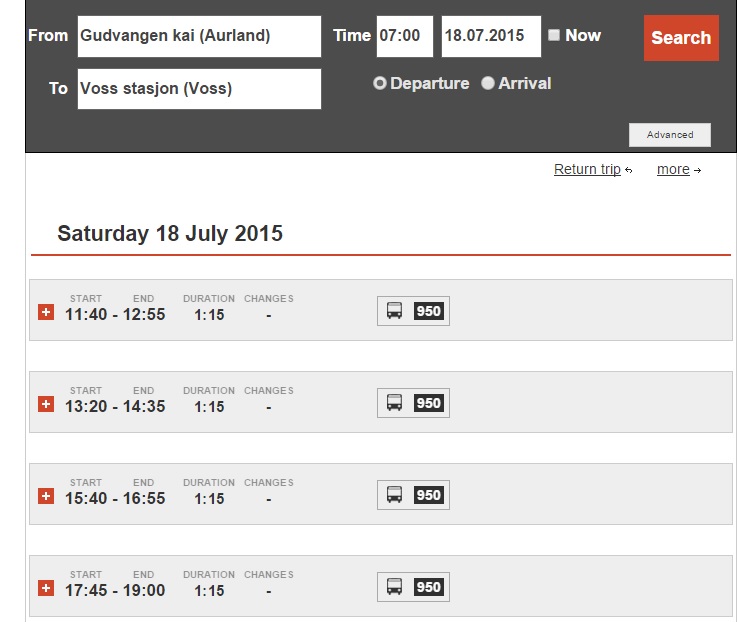Open the Advanced search options

[669, 135]
